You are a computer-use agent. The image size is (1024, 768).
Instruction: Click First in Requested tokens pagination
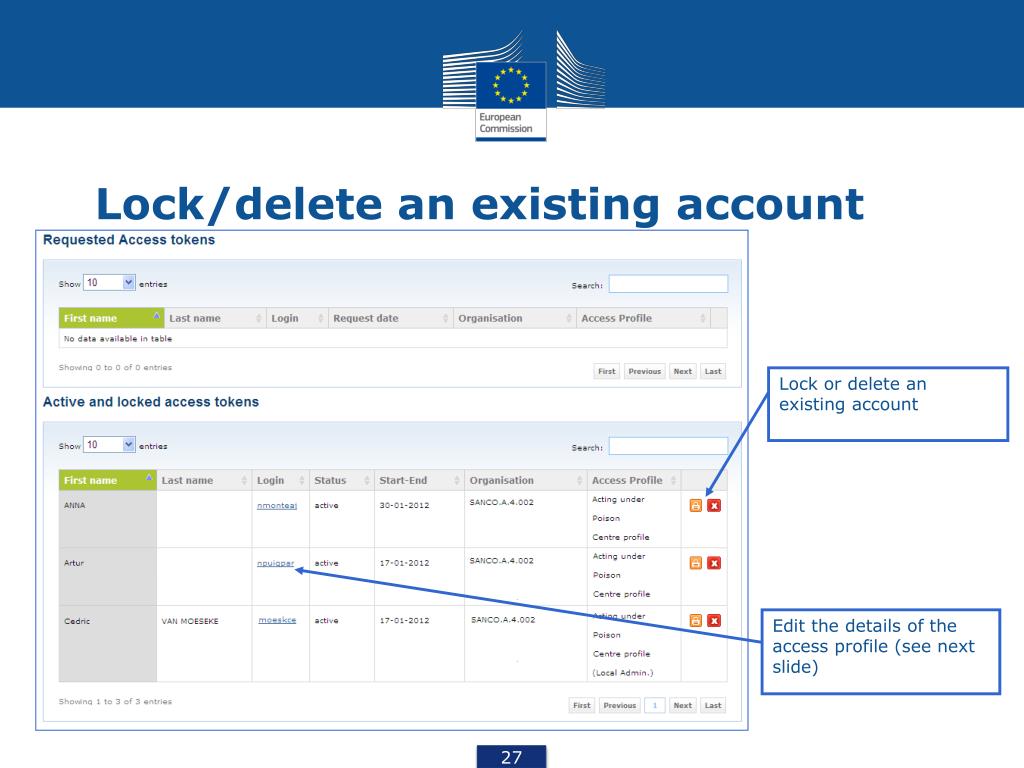[607, 371]
